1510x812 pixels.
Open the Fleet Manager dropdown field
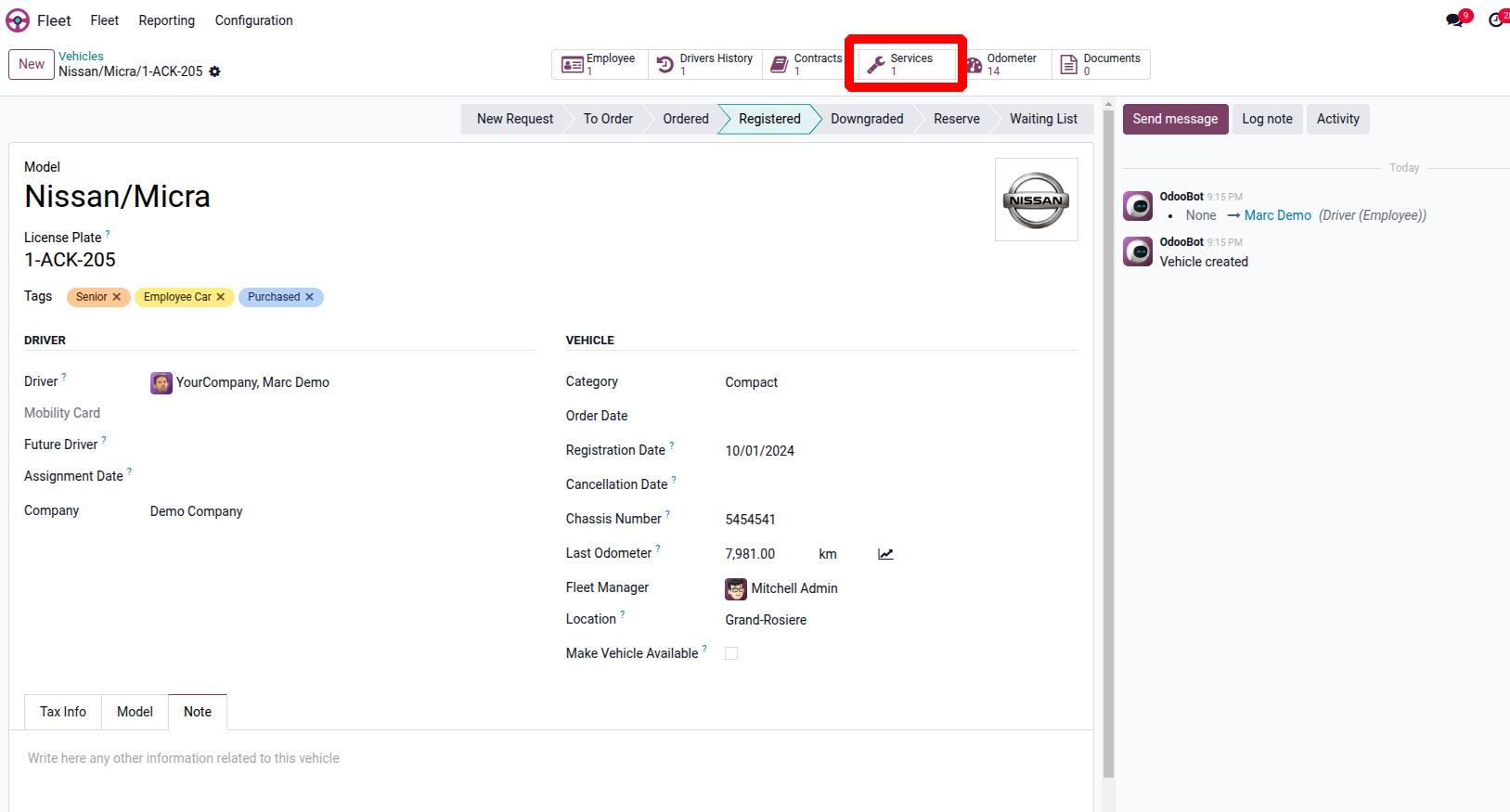(901, 588)
